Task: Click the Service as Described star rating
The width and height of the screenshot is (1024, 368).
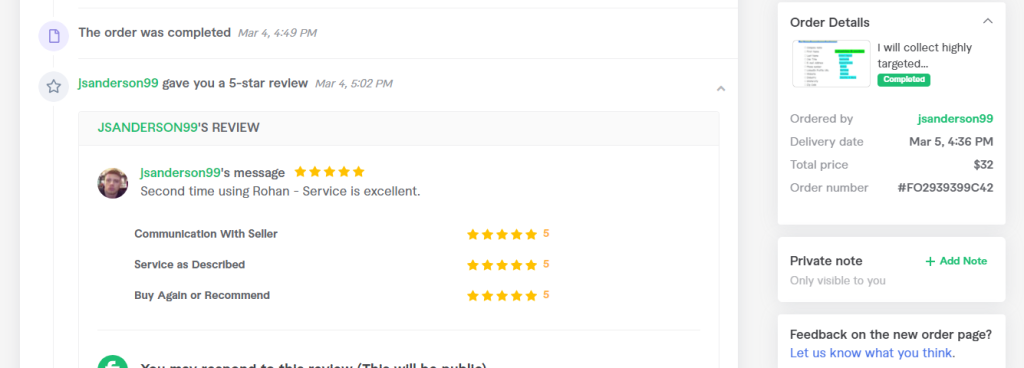Action: coord(502,265)
